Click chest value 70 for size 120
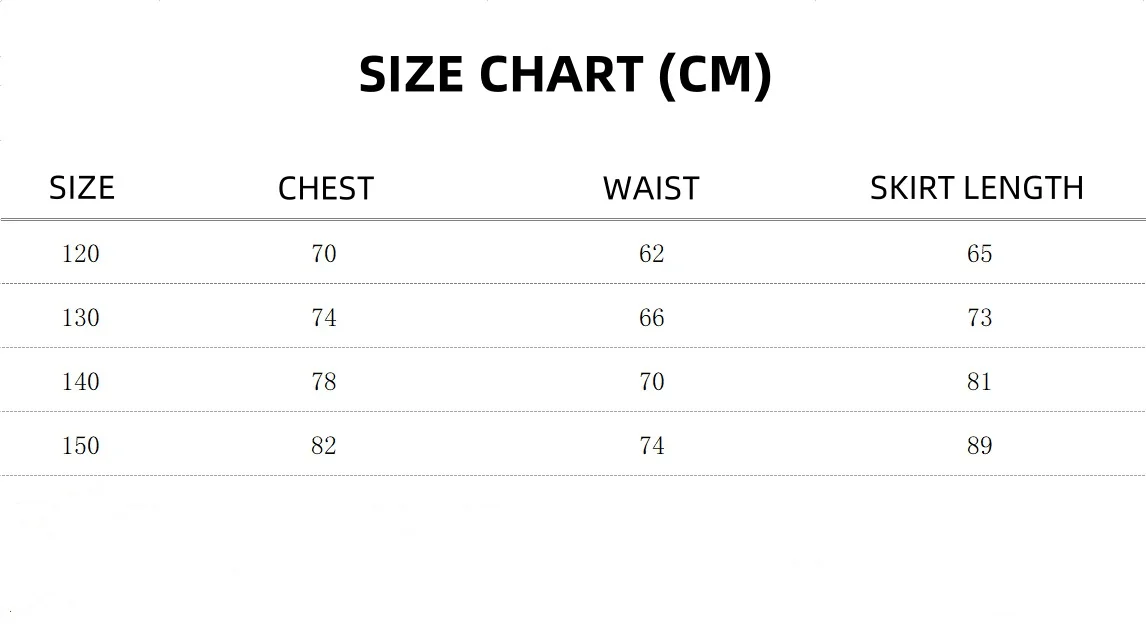 324,254
